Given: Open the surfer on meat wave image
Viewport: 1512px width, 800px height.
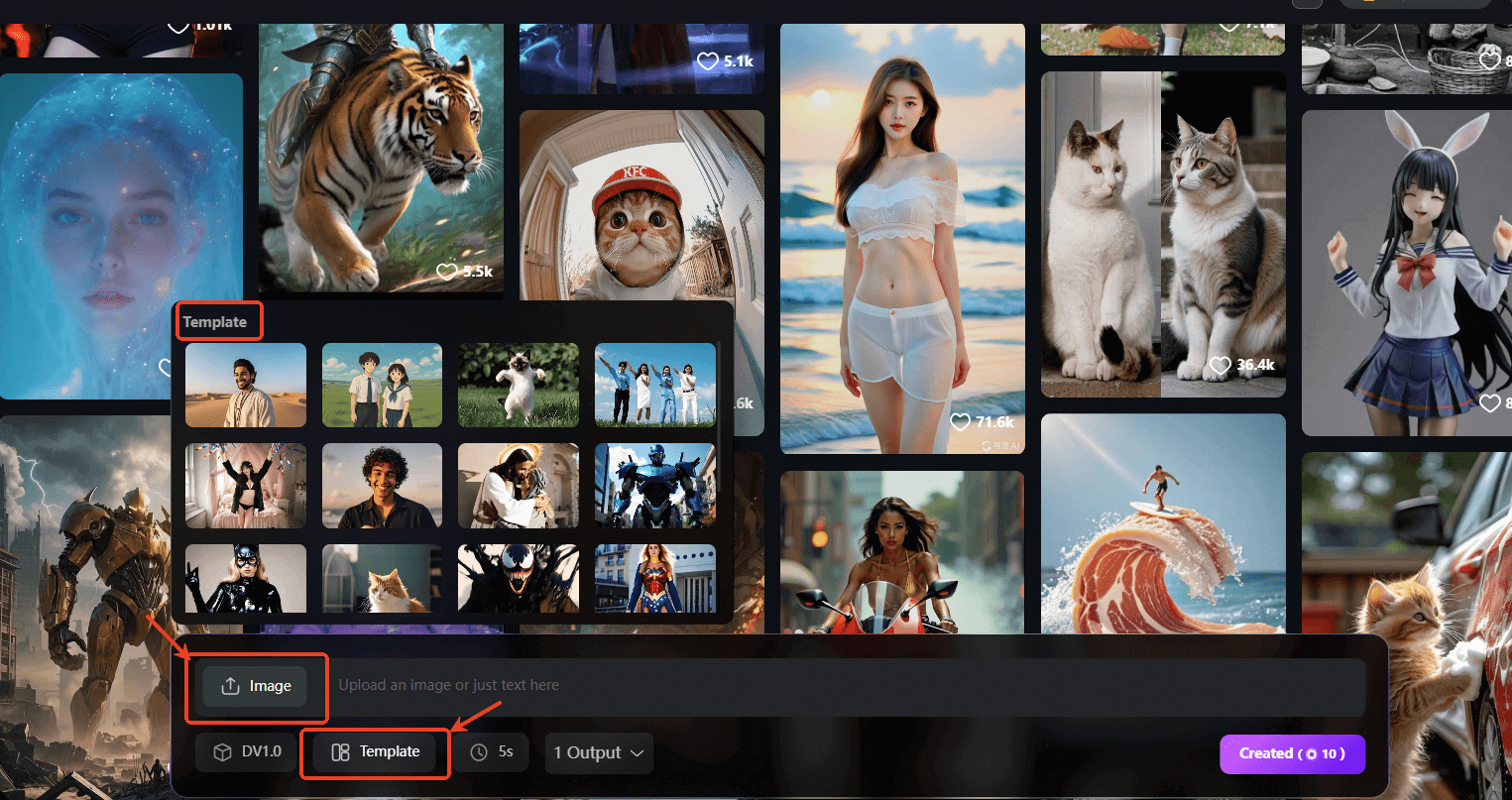Looking at the screenshot, I should coord(1162,523).
